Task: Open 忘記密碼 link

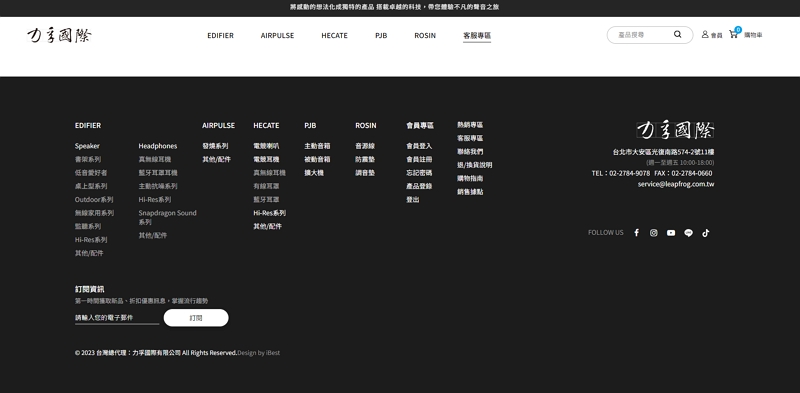Action: tap(419, 173)
